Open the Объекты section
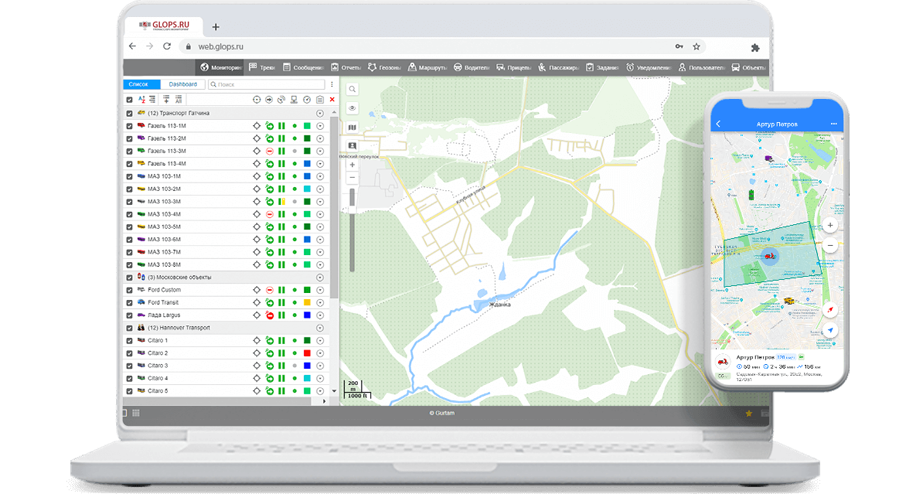 749,67
